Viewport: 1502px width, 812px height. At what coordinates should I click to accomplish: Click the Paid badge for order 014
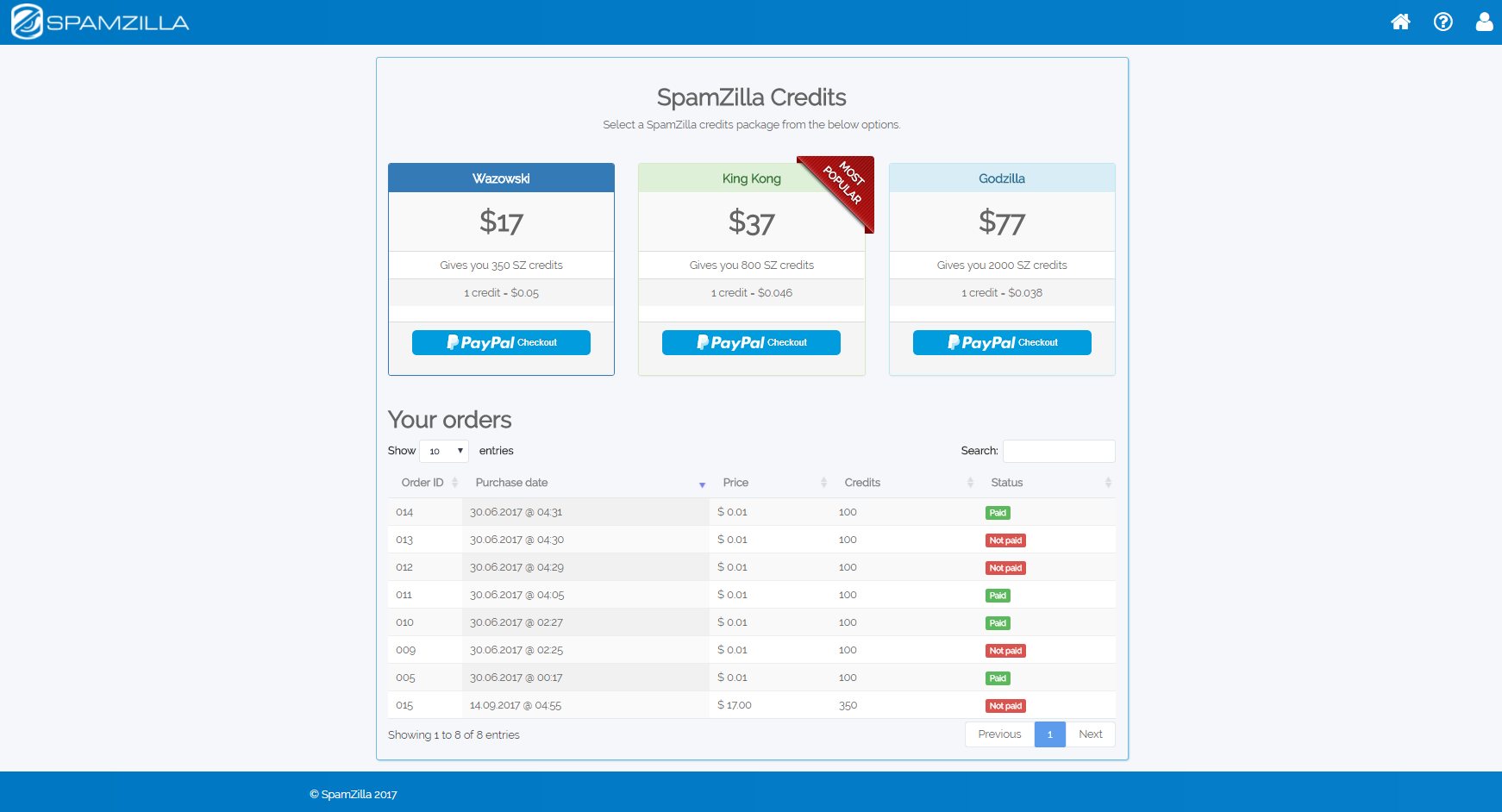pos(998,513)
